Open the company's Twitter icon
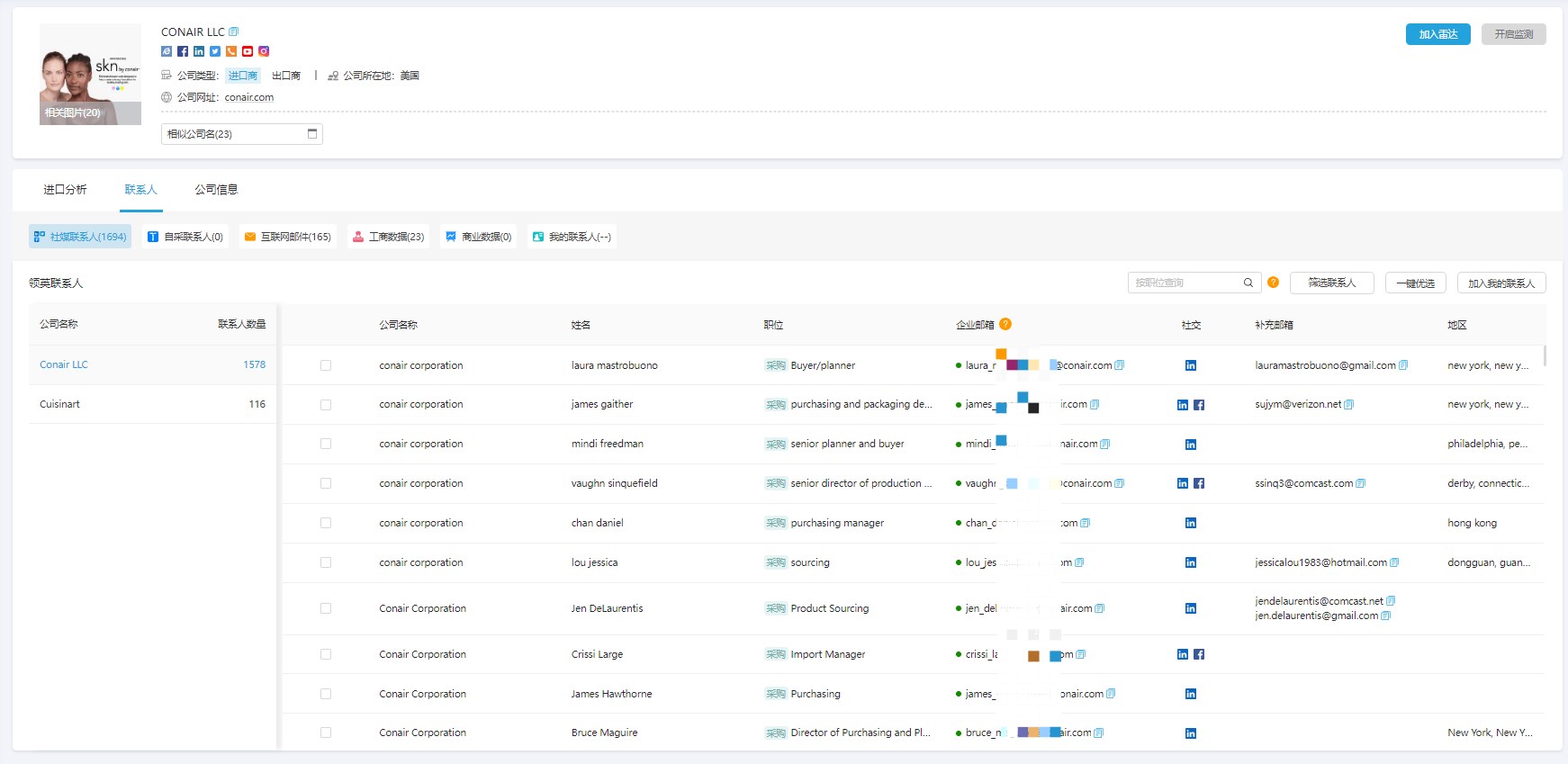Image resolution: width=1568 pixels, height=764 pixels. tap(215, 51)
